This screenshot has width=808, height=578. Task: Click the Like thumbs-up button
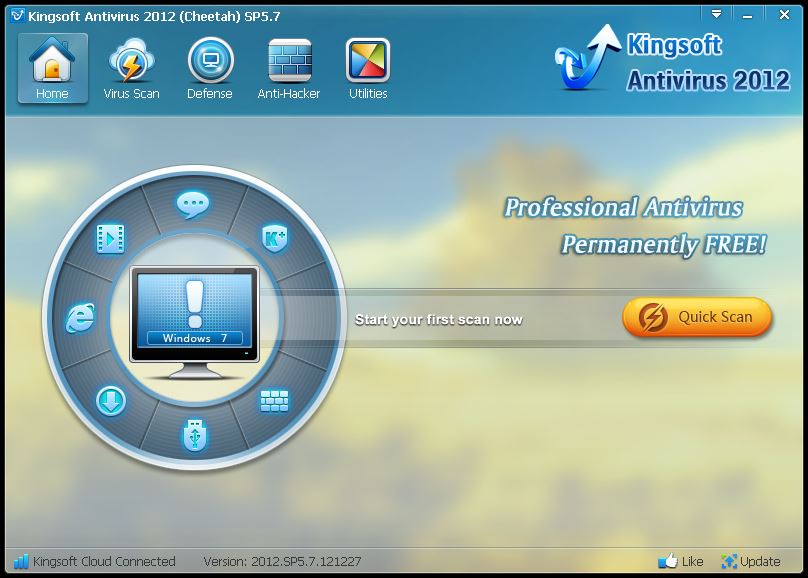681,561
